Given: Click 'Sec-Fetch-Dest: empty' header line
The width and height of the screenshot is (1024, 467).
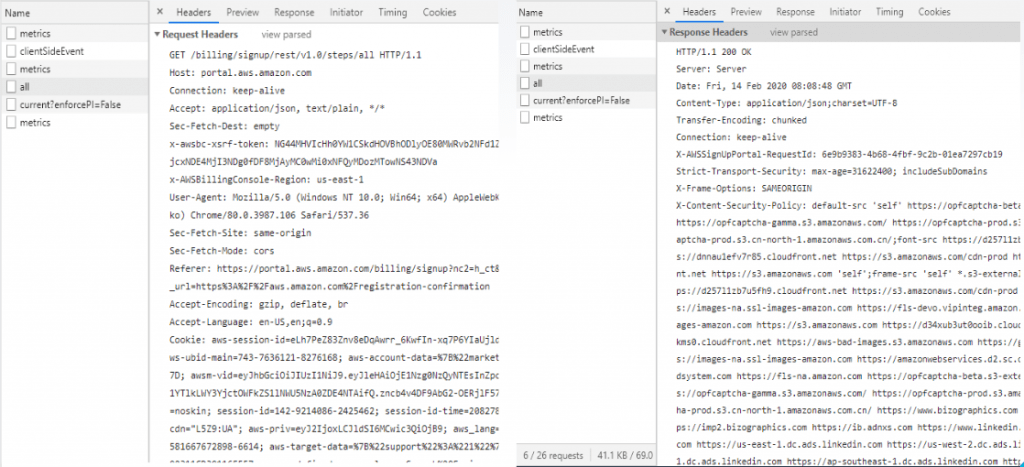Looking at the screenshot, I should pos(224,126).
